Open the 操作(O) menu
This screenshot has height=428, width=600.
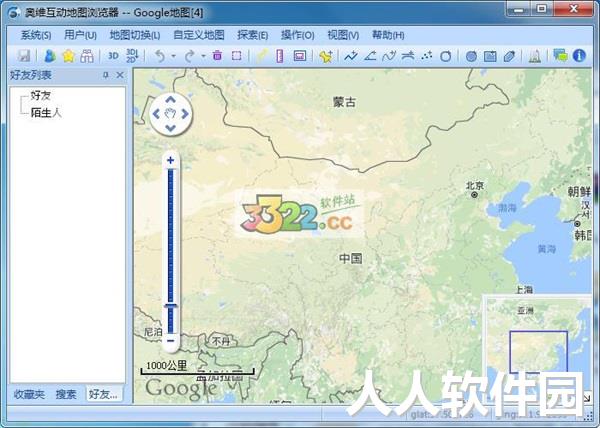click(298, 35)
